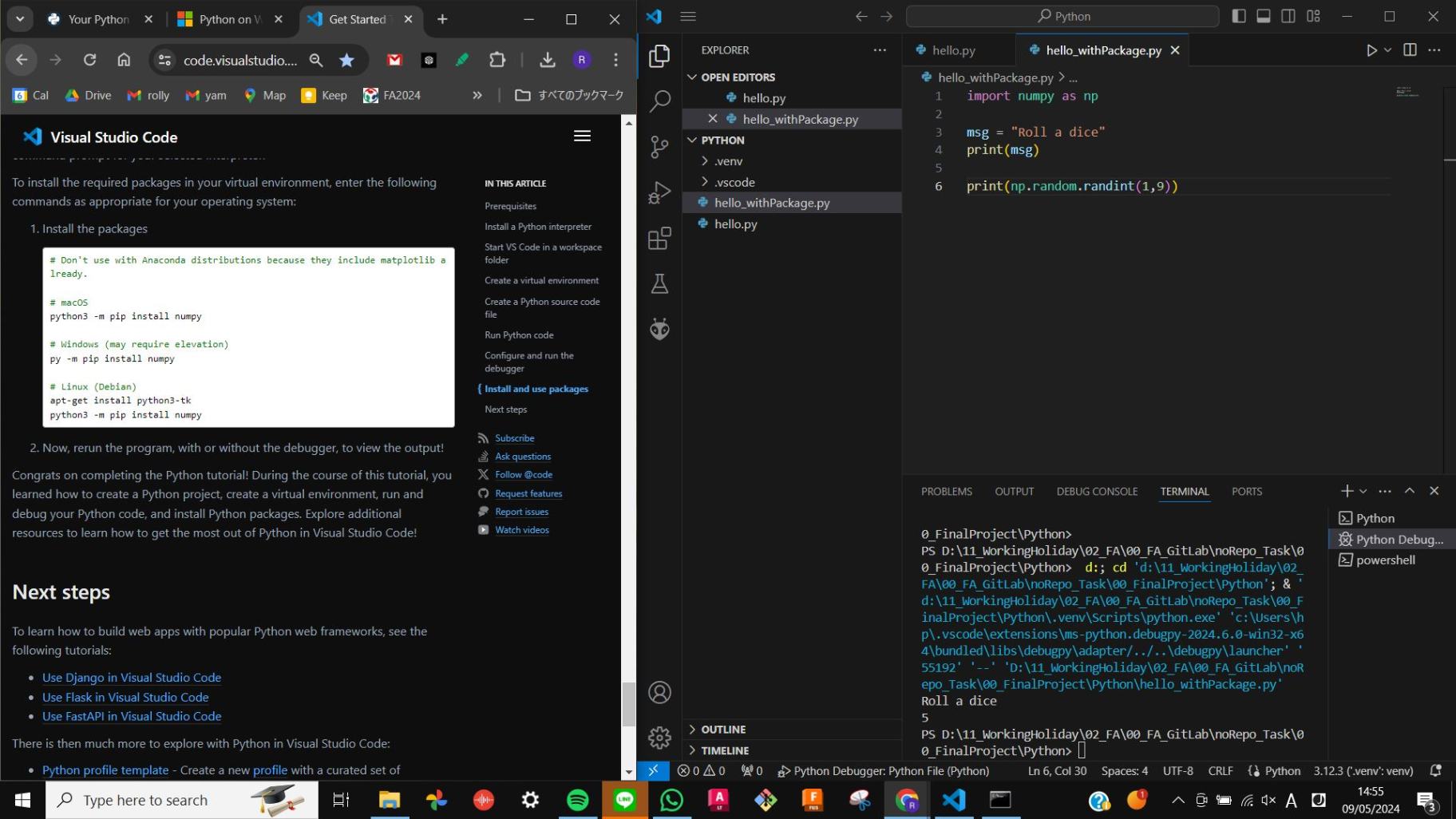Open hello.py in the file tree

click(735, 224)
